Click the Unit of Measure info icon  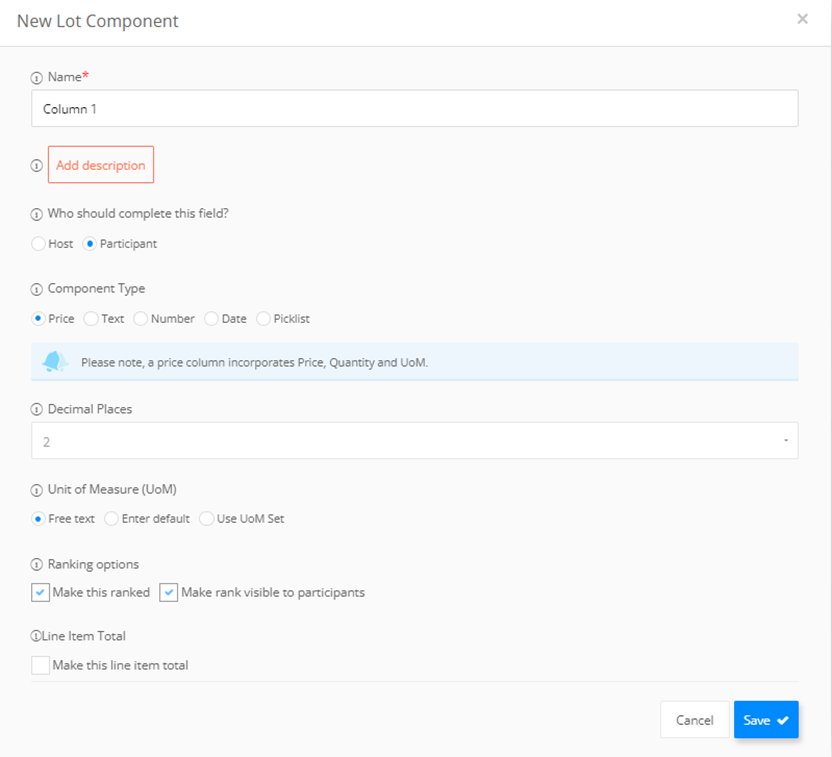tap(36, 490)
